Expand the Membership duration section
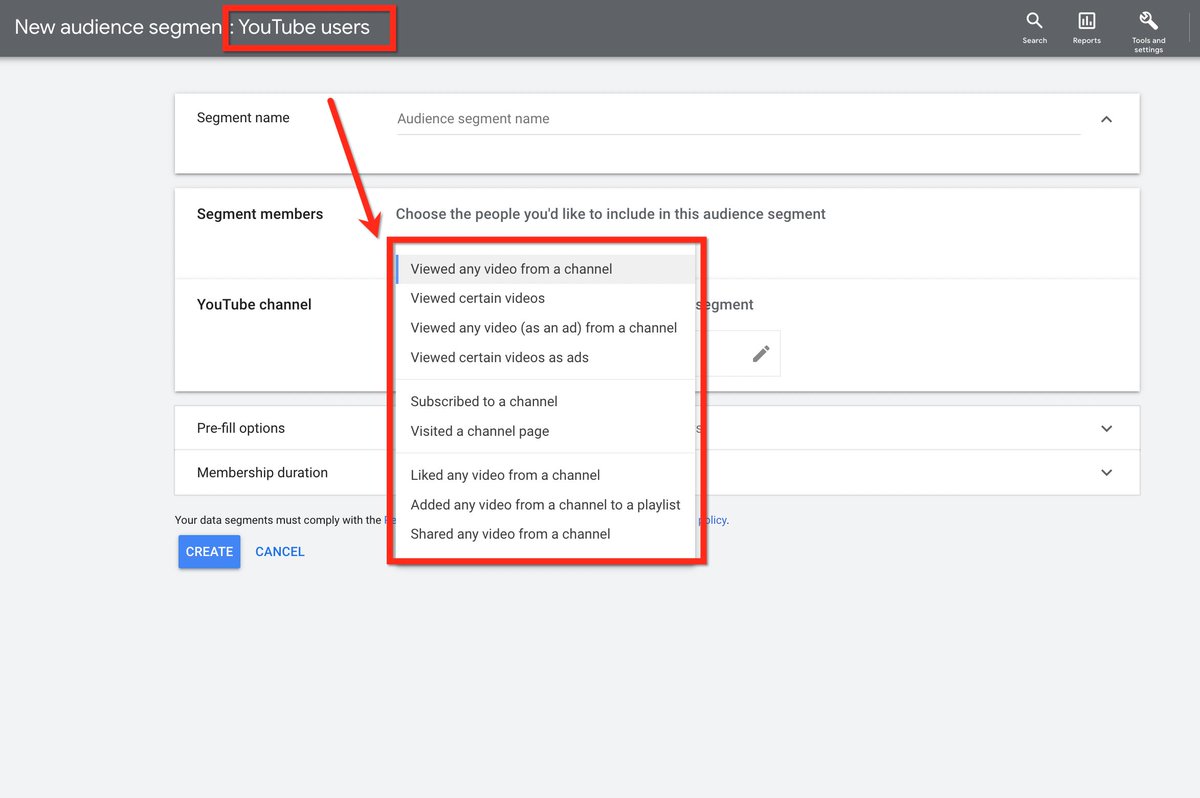1200x798 pixels. 1106,472
